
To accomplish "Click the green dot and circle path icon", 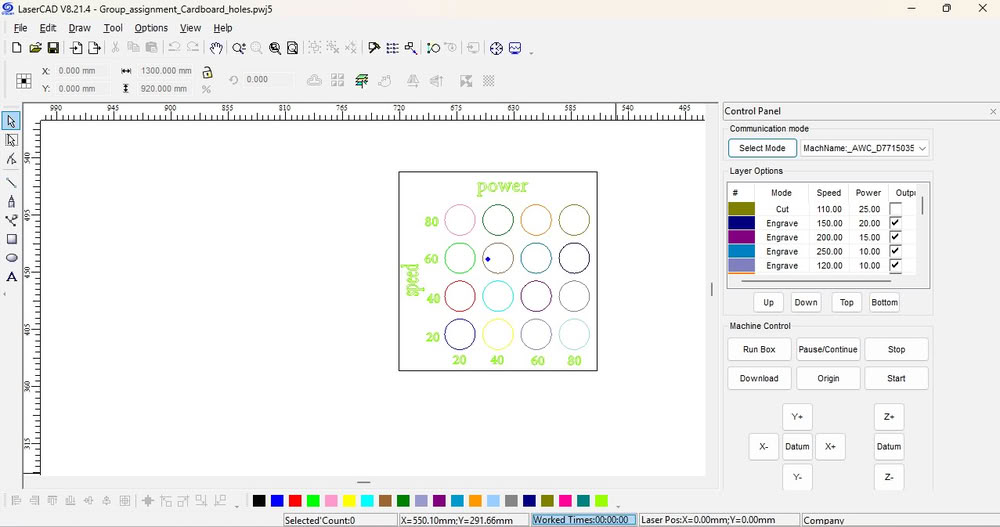I will (433, 48).
